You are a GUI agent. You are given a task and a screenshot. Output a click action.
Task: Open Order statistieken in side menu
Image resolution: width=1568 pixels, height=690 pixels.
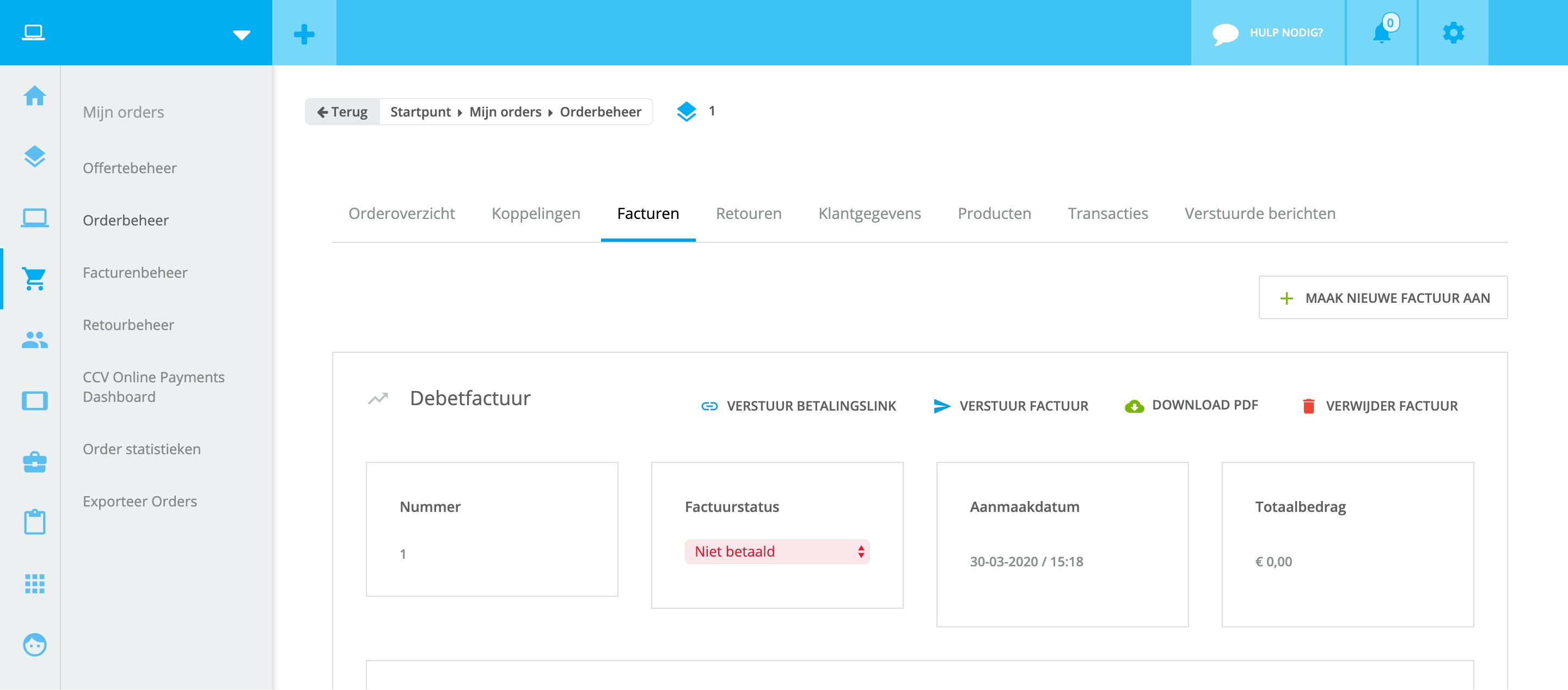[x=142, y=449]
